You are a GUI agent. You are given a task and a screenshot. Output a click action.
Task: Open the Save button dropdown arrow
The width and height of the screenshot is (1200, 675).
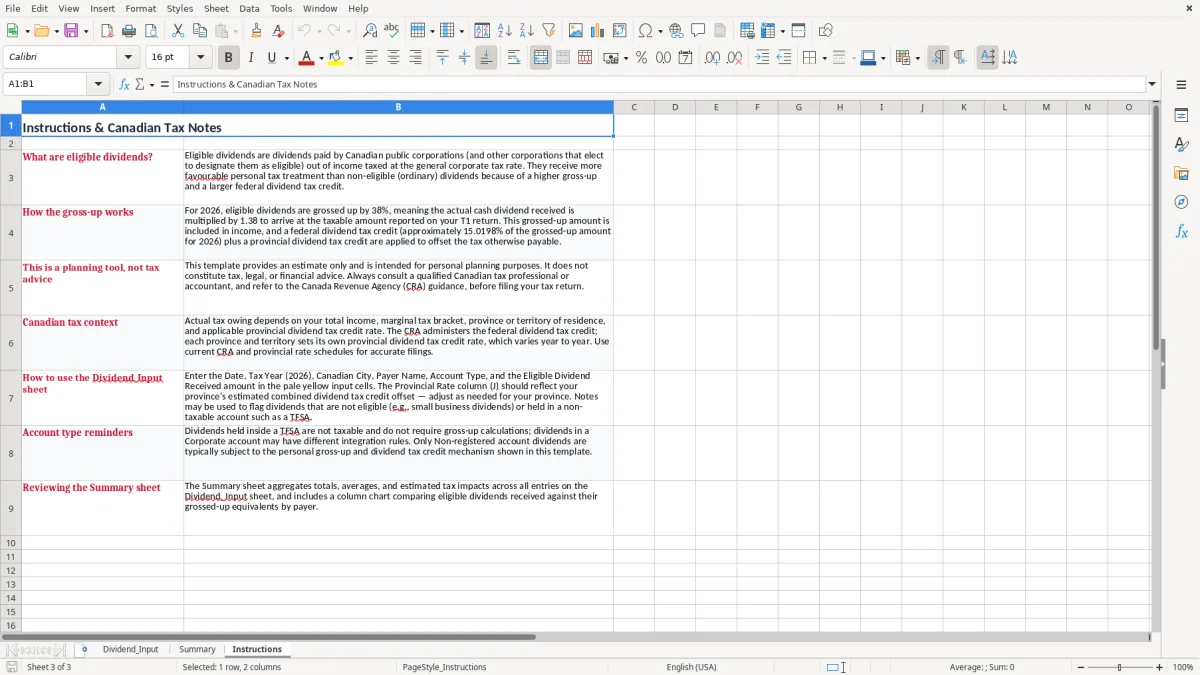pos(85,31)
